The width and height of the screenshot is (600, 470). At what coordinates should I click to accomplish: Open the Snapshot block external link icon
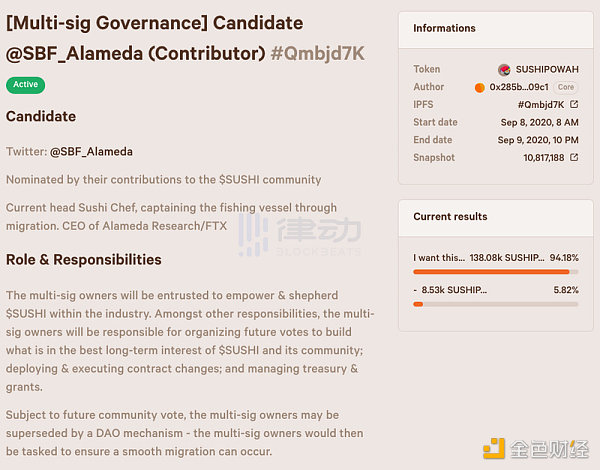[x=574, y=158]
